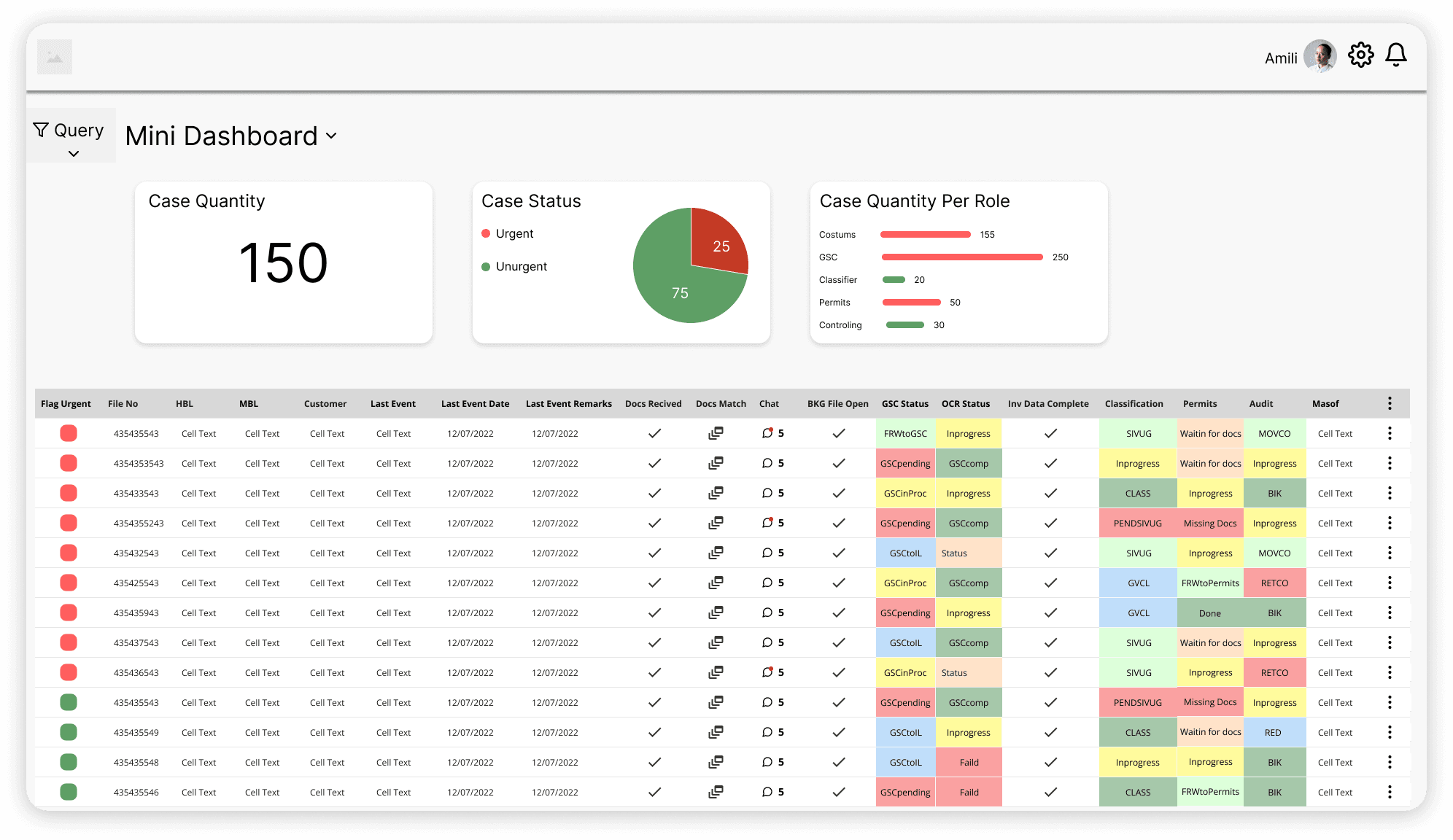
Task: Open the notifications bell
Action: coord(1396,55)
